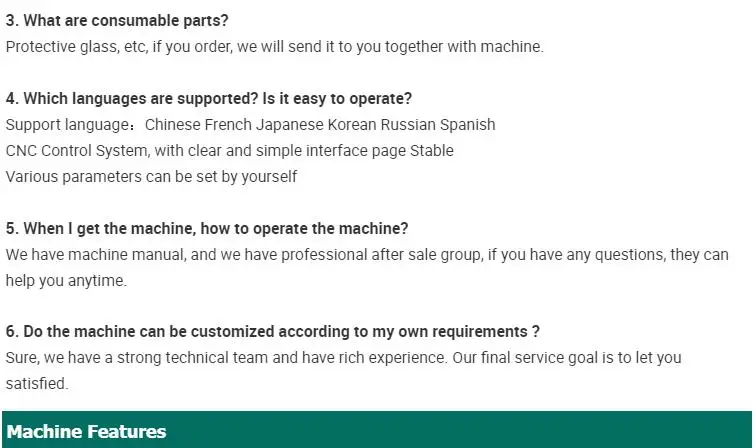Click the word 'Chinese' in language list
This screenshot has width=753, height=448.
tap(172, 125)
